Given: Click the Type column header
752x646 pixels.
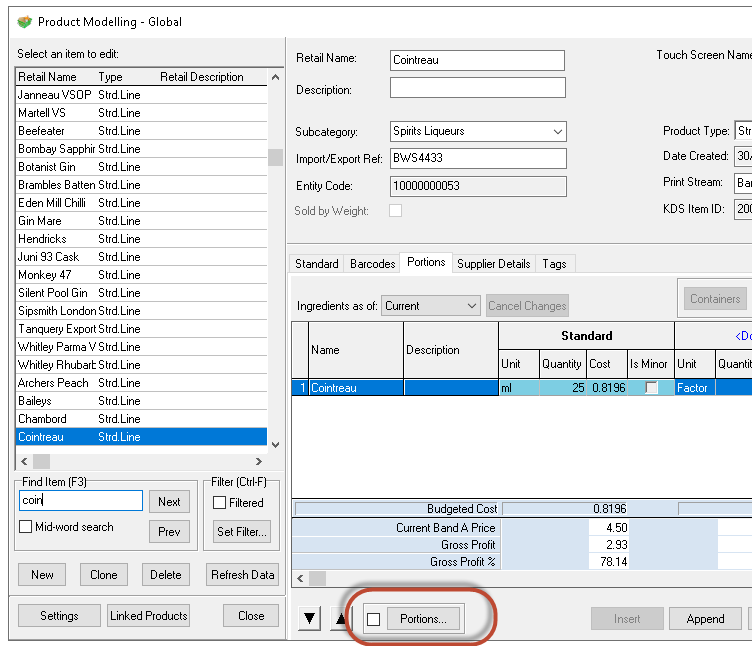Looking at the screenshot, I should [x=127, y=77].
